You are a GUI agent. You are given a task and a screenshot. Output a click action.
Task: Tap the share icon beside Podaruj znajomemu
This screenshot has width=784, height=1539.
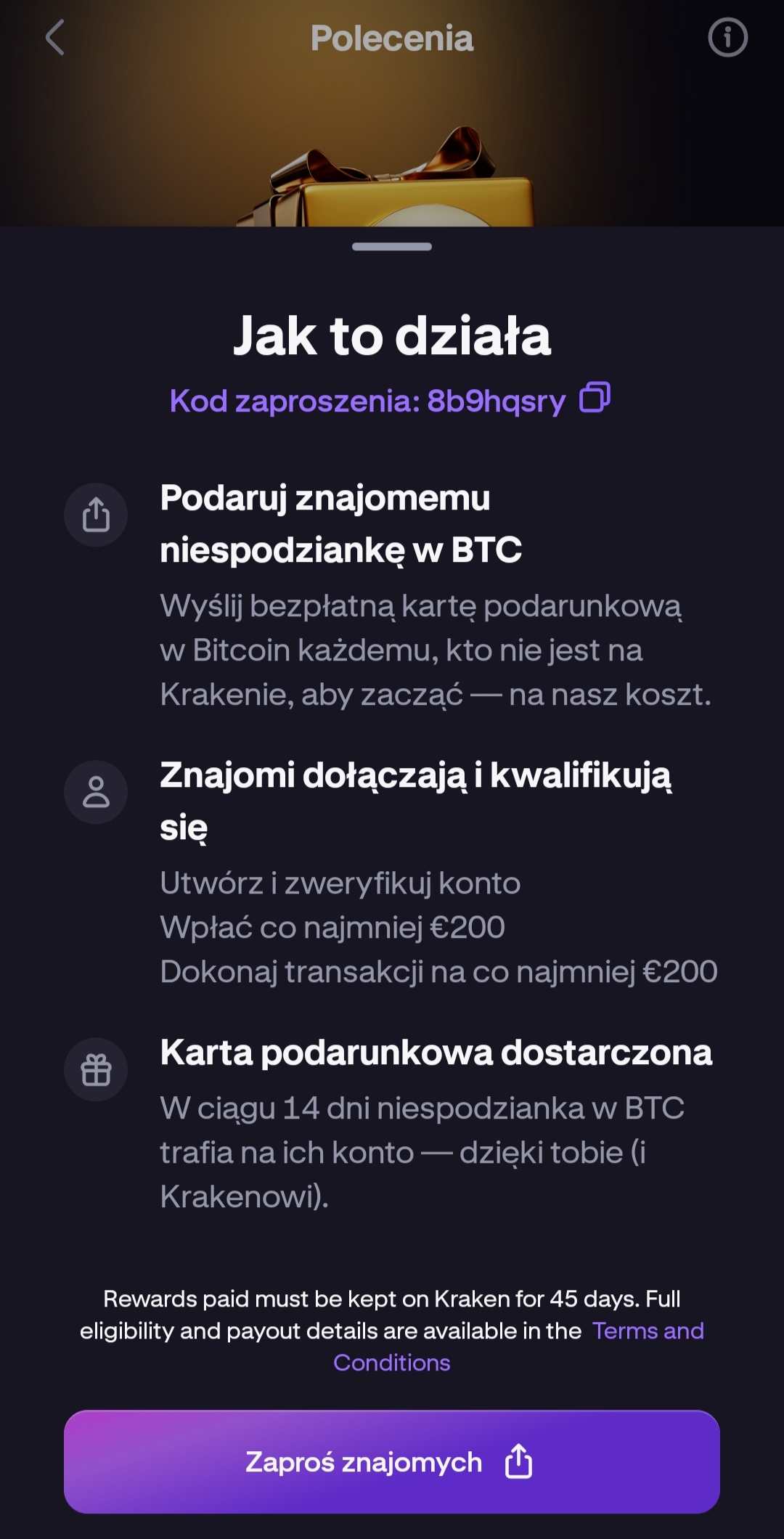96,515
